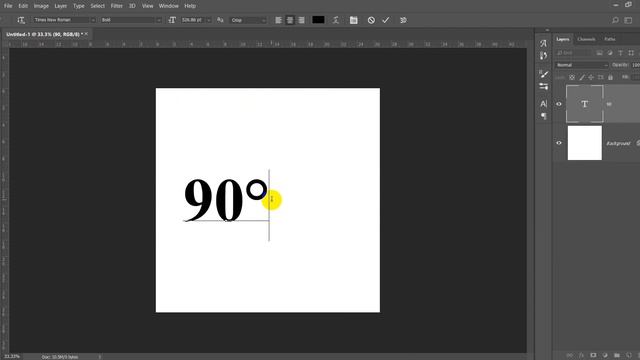Screen dimensions: 640x360
Task: Update 3D text from the options bar
Action: (403, 20)
